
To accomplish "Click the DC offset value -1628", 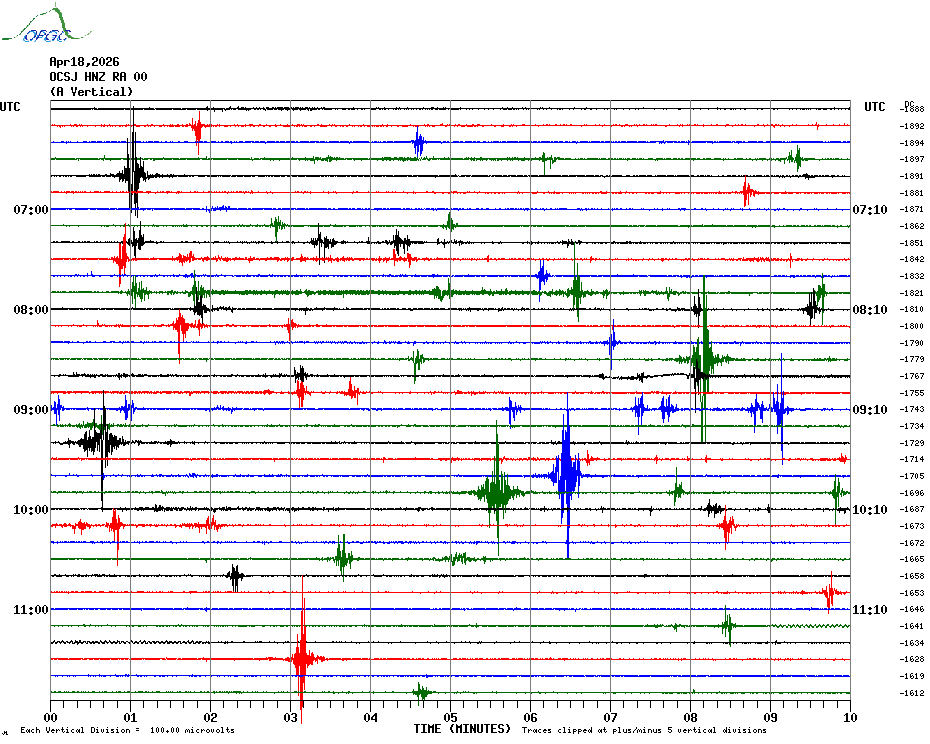I will pyautogui.click(x=912, y=659).
